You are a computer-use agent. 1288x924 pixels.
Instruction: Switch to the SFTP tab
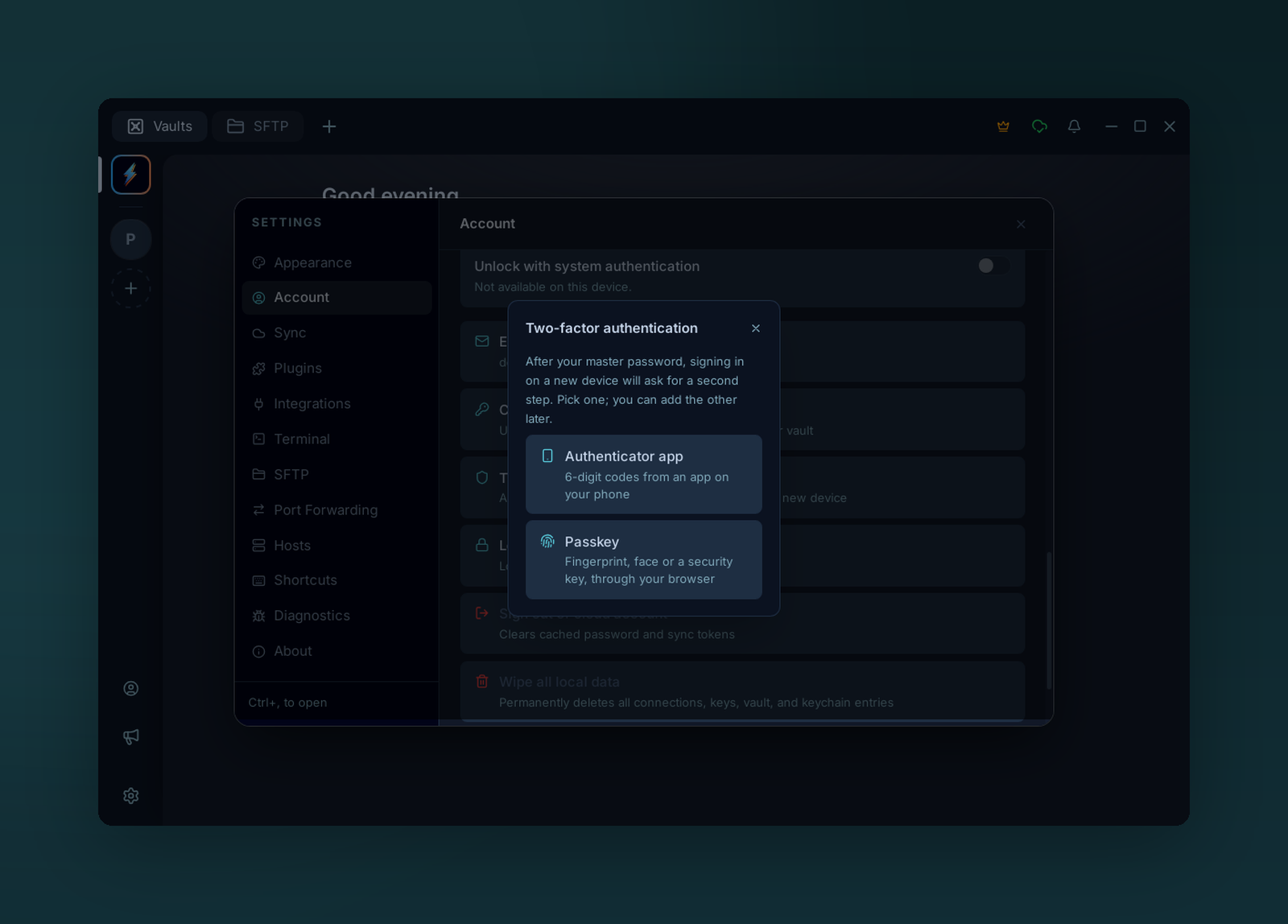(258, 126)
